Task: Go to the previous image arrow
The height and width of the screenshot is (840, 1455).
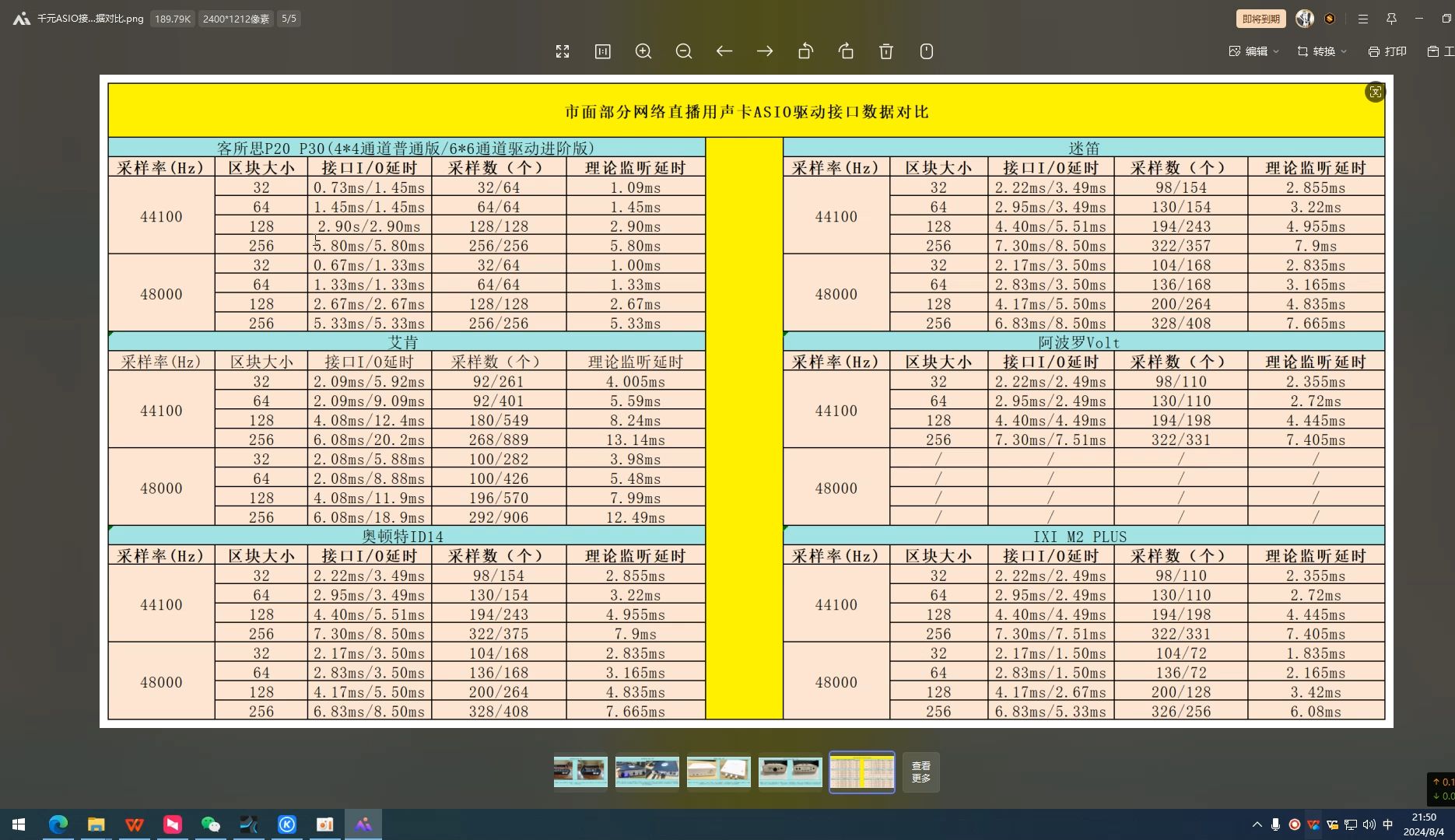Action: [x=724, y=51]
